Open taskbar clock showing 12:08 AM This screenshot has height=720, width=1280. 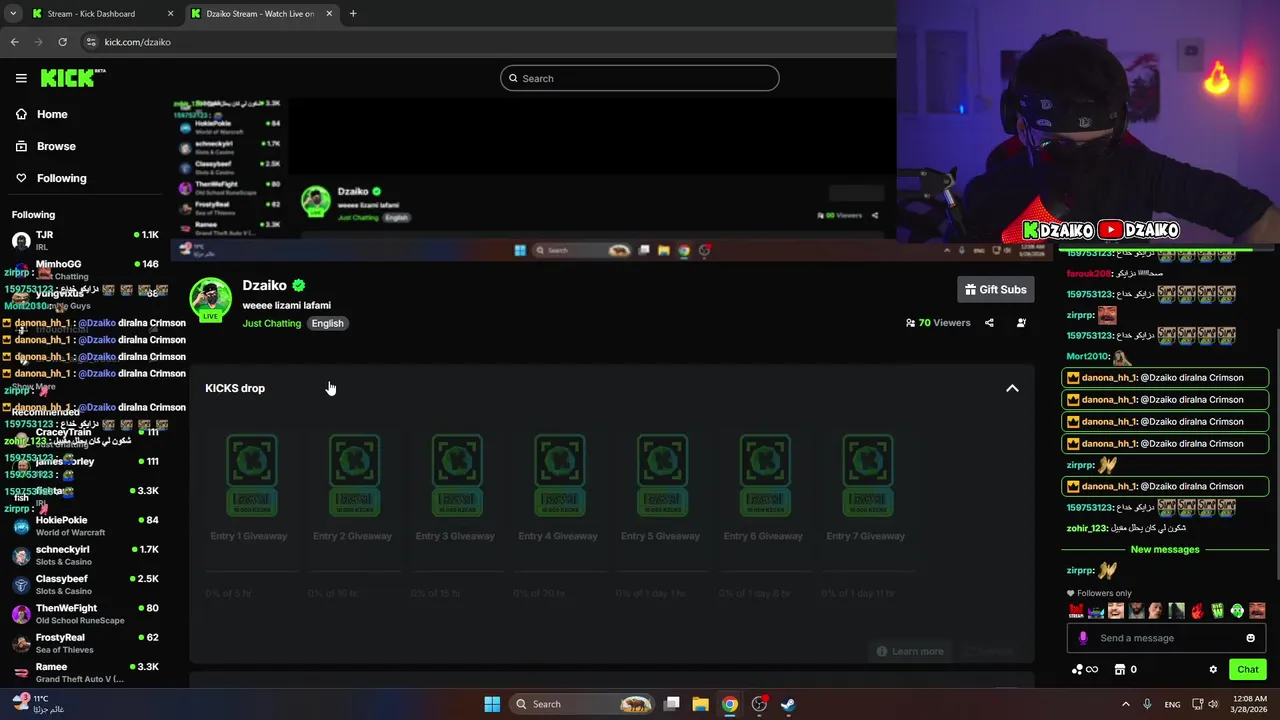(1249, 704)
